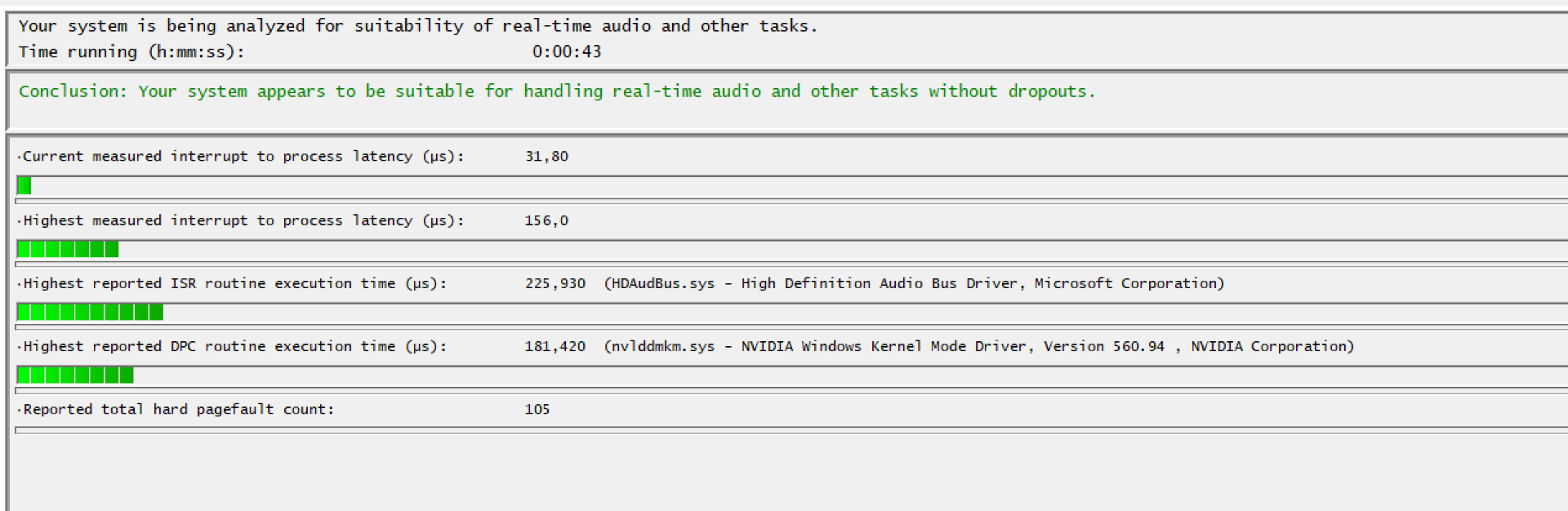The image size is (1568, 511).
Task: Click the nvlddmkm.sys NVIDIA driver description
Action: pos(978,346)
